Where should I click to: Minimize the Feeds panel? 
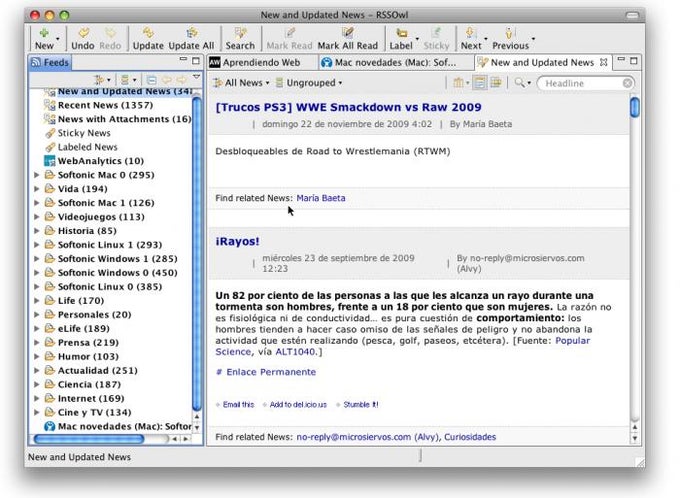[183, 59]
